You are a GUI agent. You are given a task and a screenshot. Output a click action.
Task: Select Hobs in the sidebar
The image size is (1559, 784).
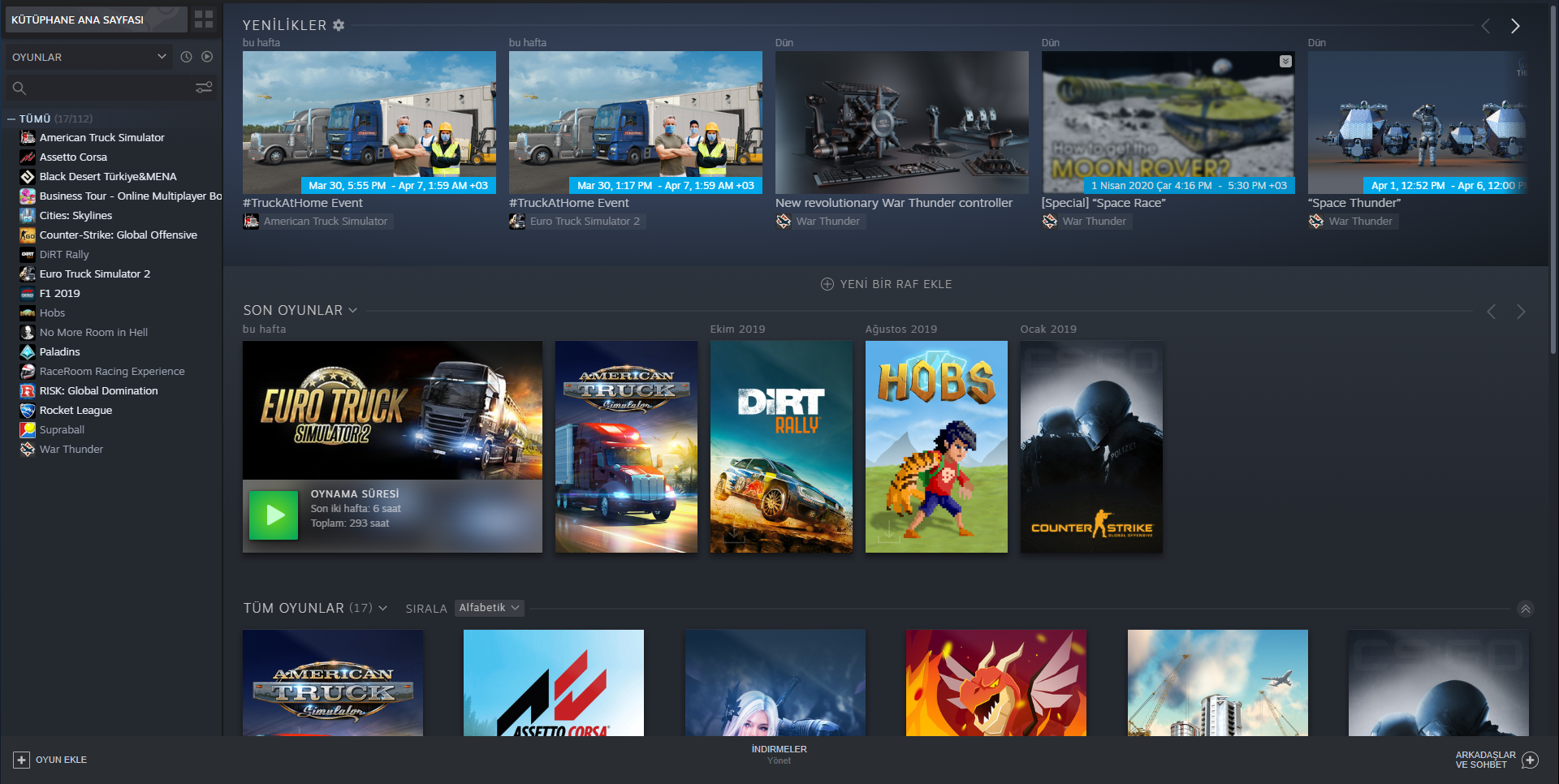coord(52,312)
